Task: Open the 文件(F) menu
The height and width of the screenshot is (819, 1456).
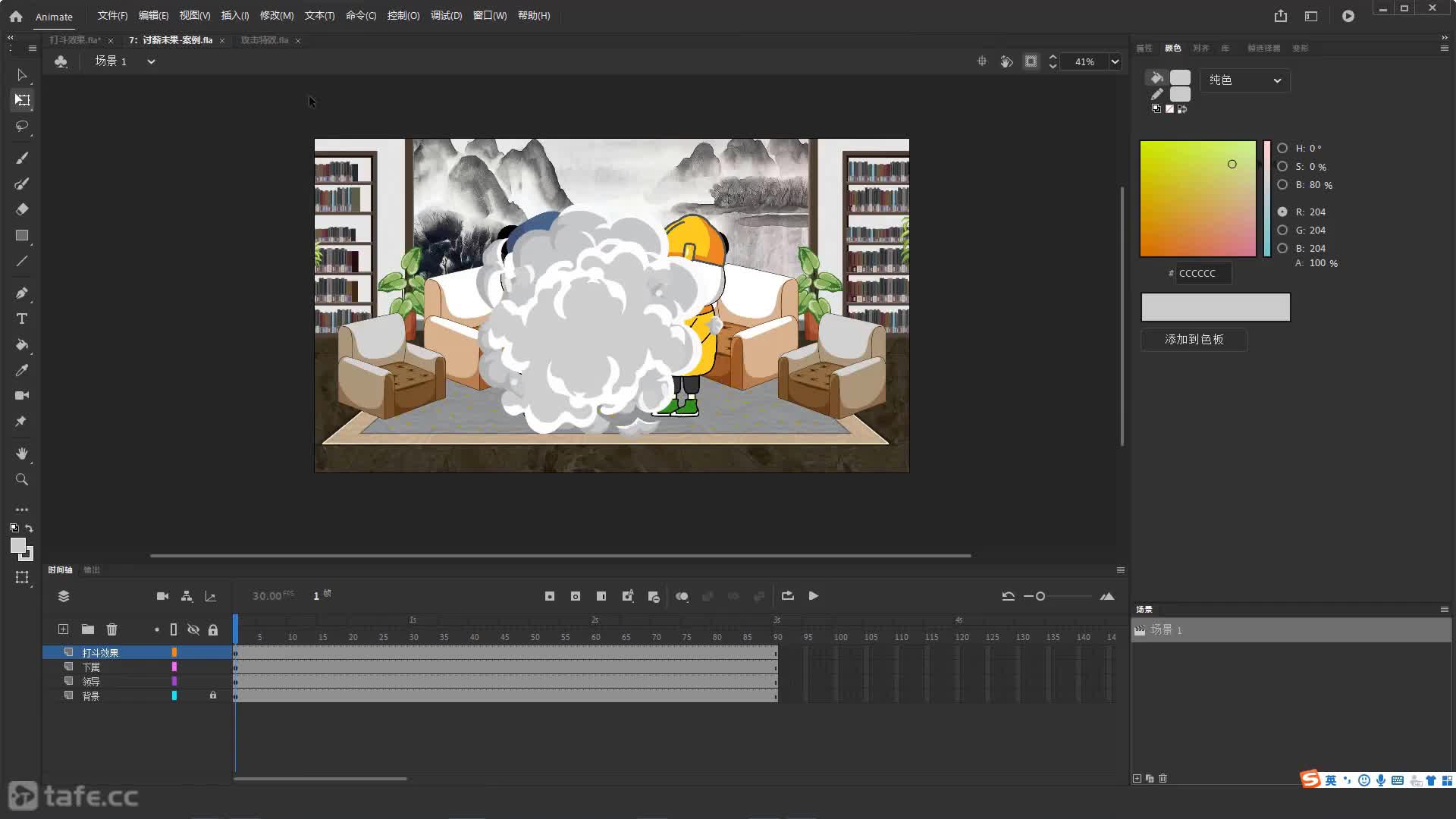Action: click(112, 16)
